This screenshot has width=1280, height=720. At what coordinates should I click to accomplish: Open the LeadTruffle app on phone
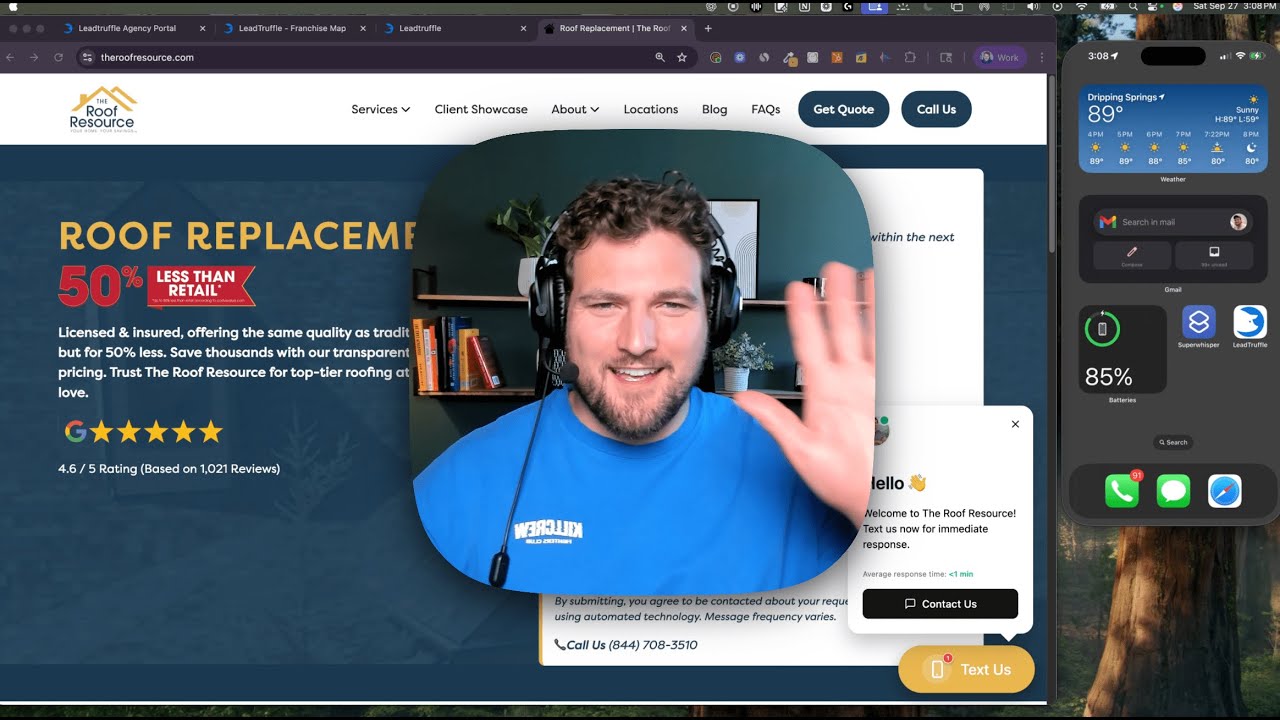1250,322
